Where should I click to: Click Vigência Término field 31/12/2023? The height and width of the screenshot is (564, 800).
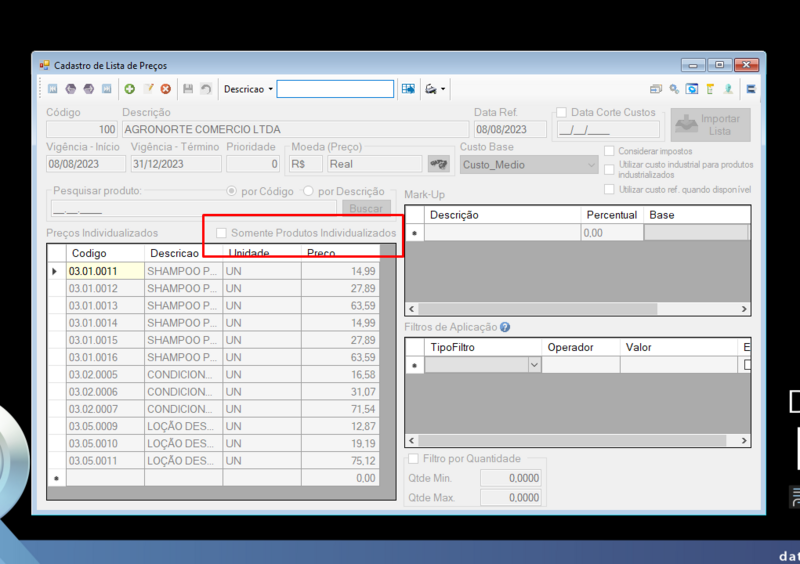click(176, 164)
